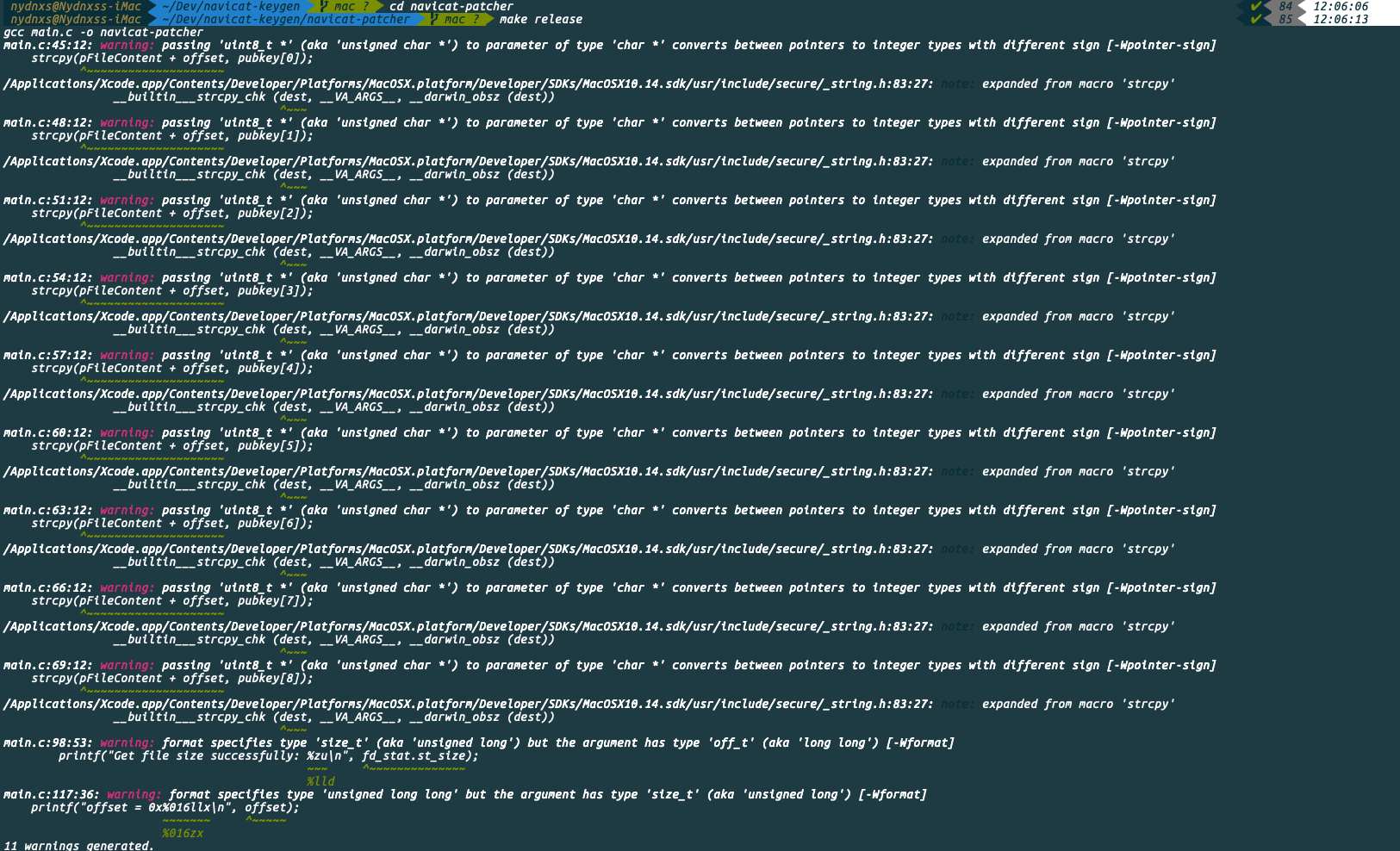Click the 'main.c:57:12:' location text

click(48, 355)
